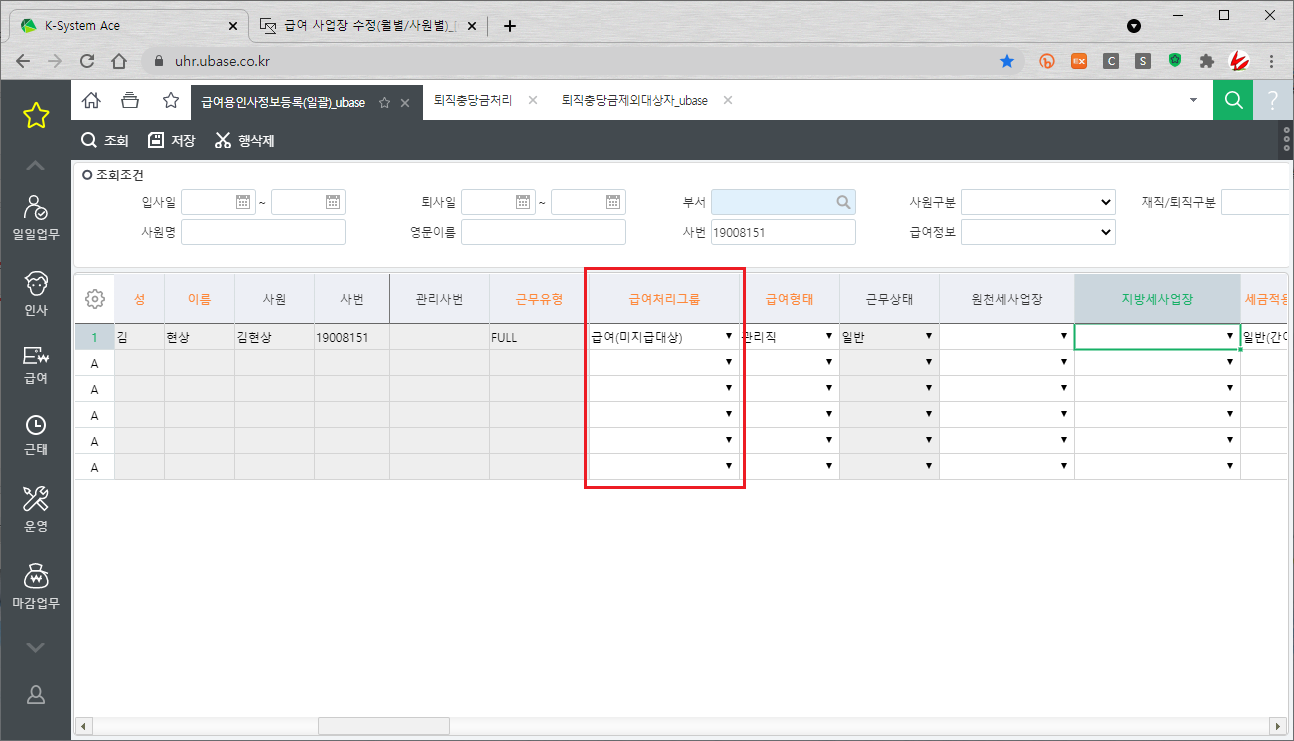Open 마감업무 module in sidebar
Screen dimensions: 1294x741
36,587
